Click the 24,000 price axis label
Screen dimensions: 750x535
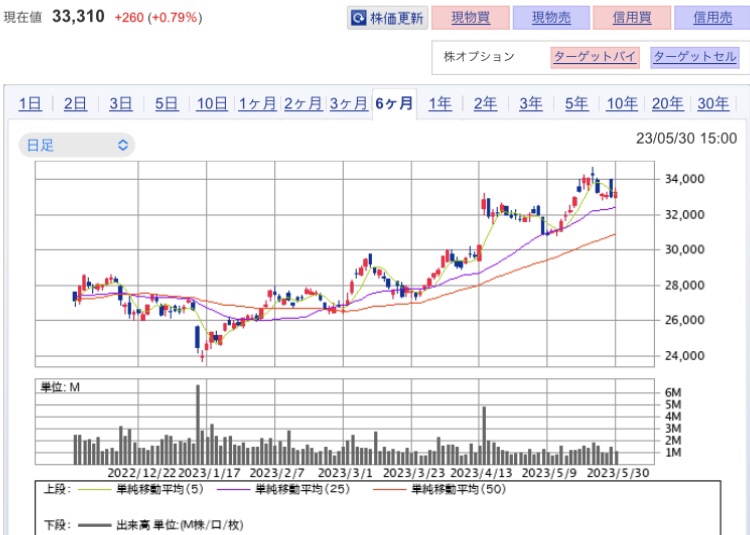click(684, 355)
